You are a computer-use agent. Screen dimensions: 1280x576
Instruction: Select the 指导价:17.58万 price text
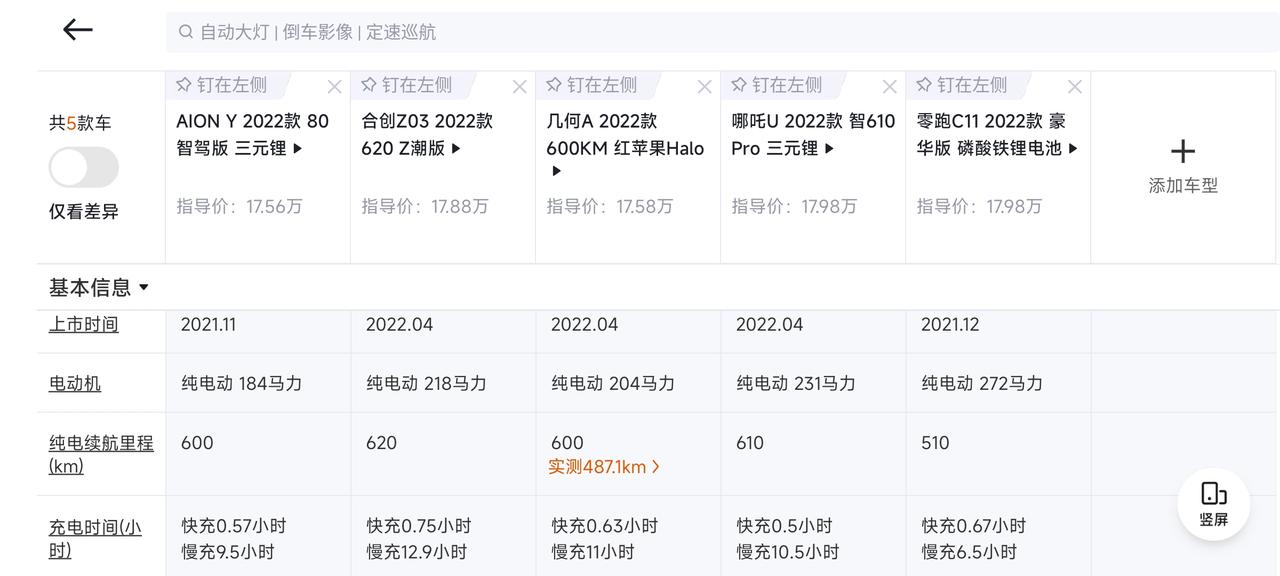pyautogui.click(x=610, y=207)
